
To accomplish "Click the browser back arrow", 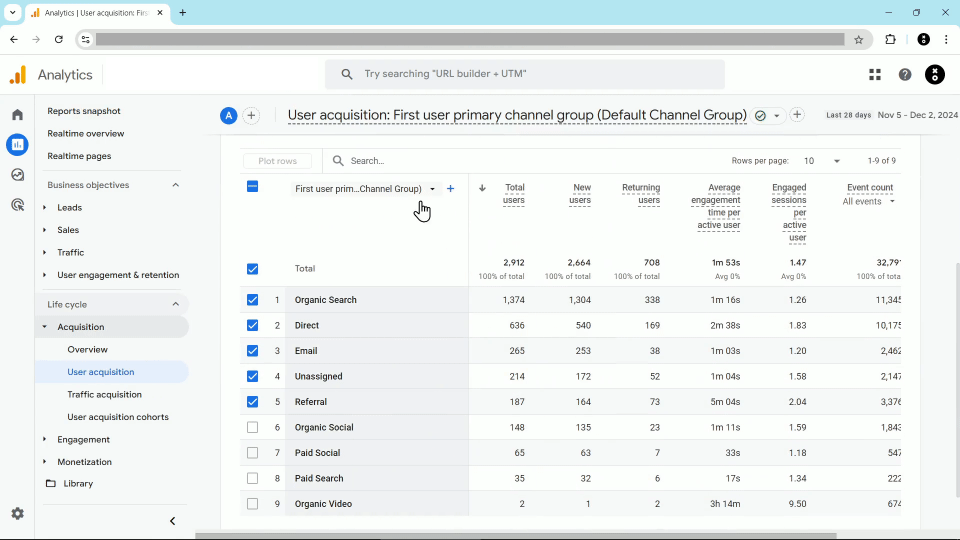I will pos(14,39).
